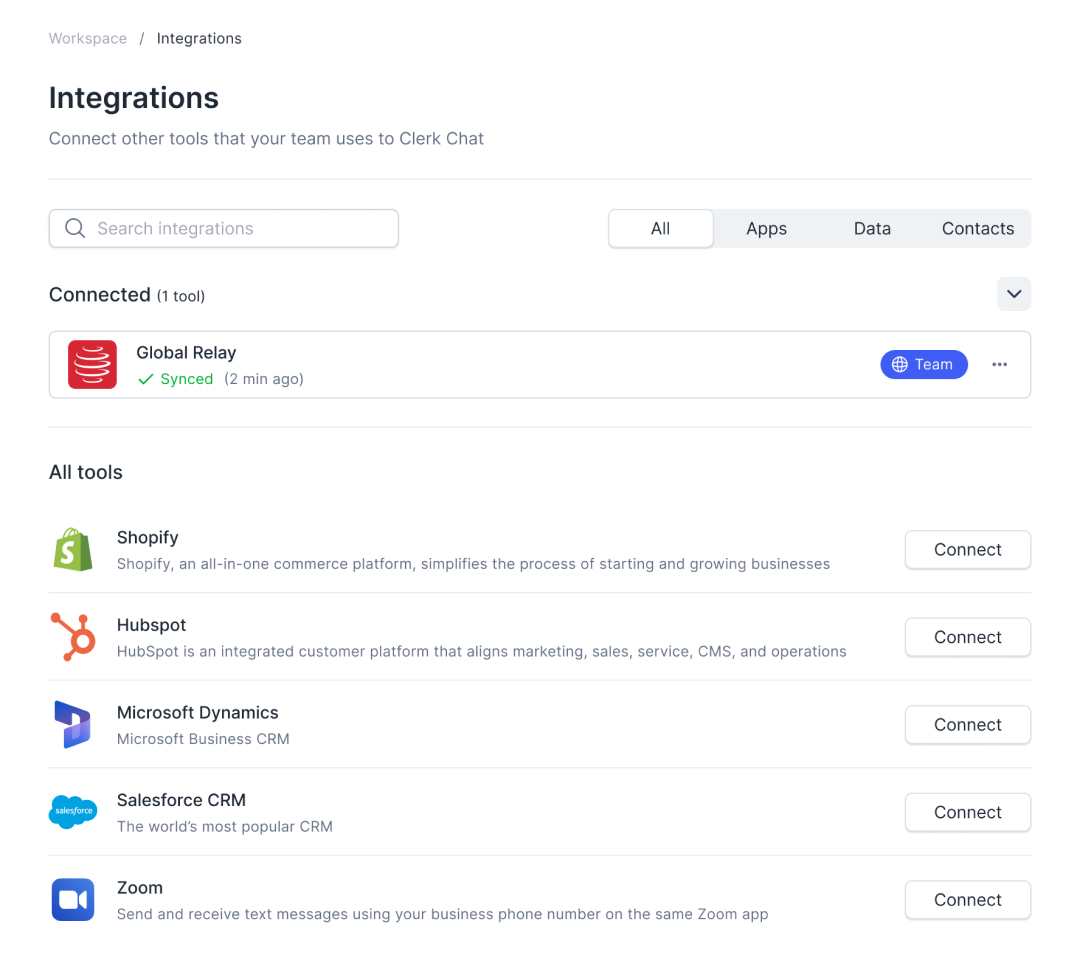
Task: Click the '(2 min ago)' sync timestamp
Action: pyautogui.click(x=264, y=379)
